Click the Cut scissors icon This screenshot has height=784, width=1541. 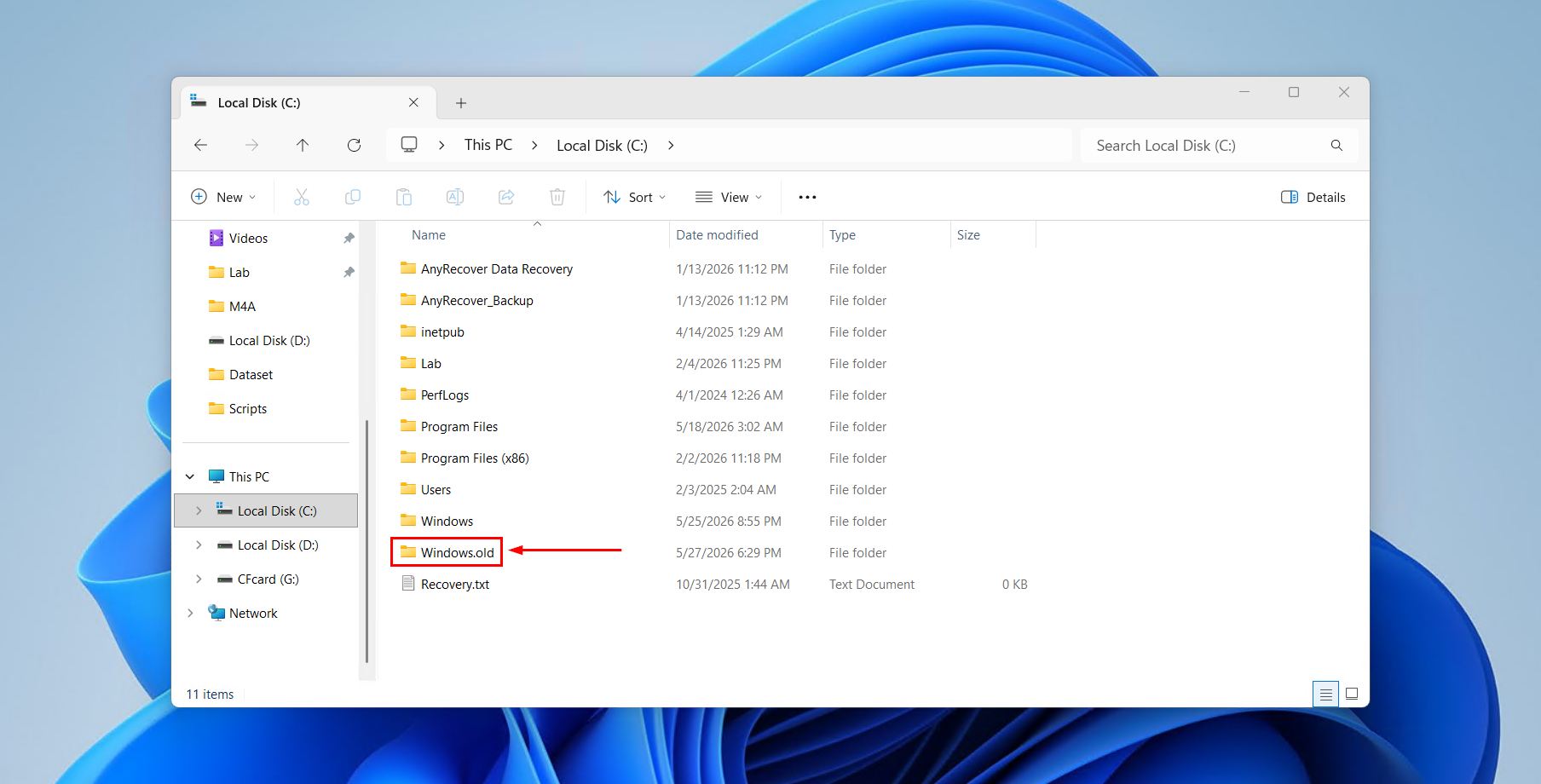click(301, 197)
